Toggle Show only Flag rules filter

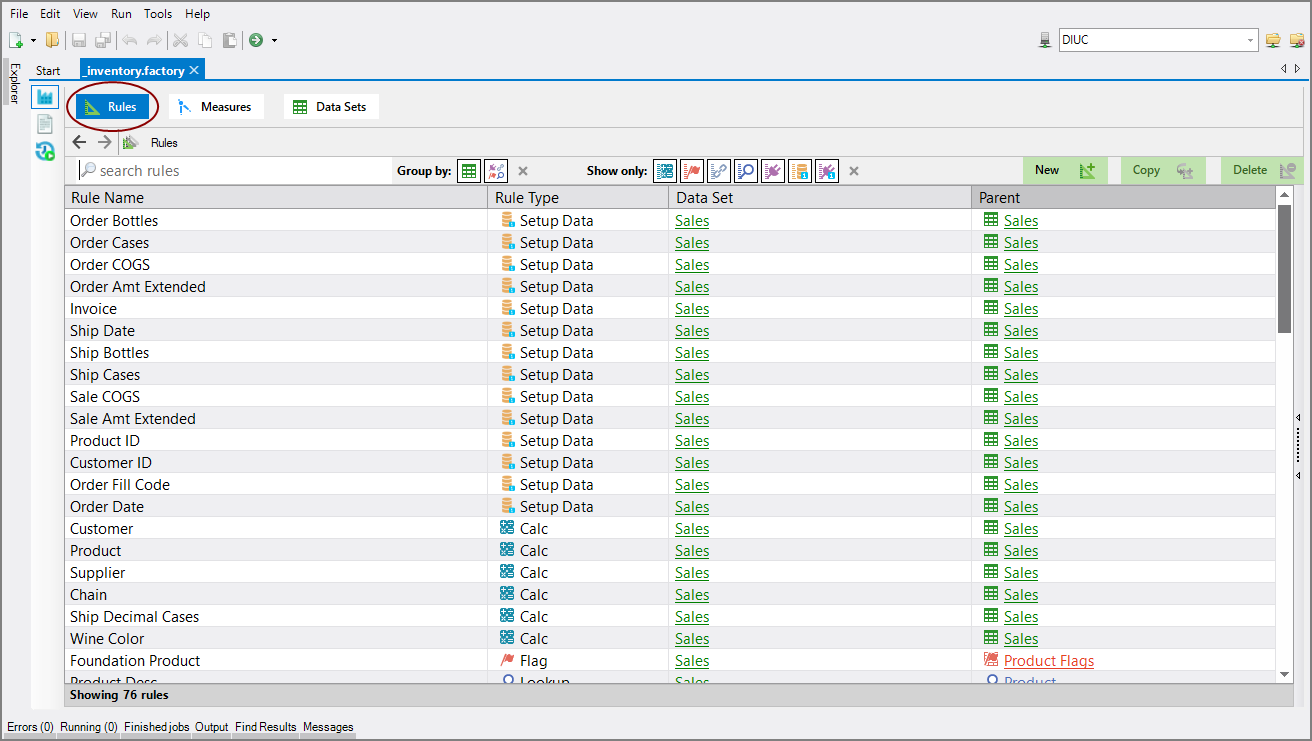point(692,171)
